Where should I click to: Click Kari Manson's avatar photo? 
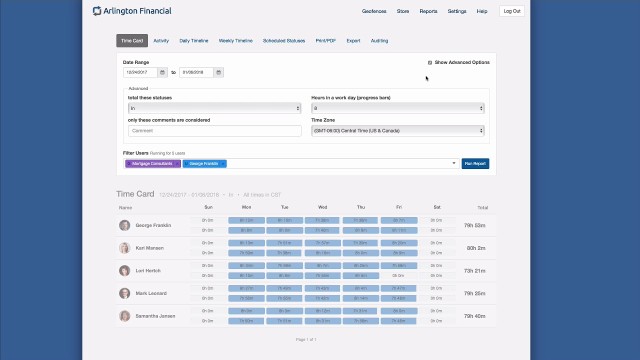124,248
